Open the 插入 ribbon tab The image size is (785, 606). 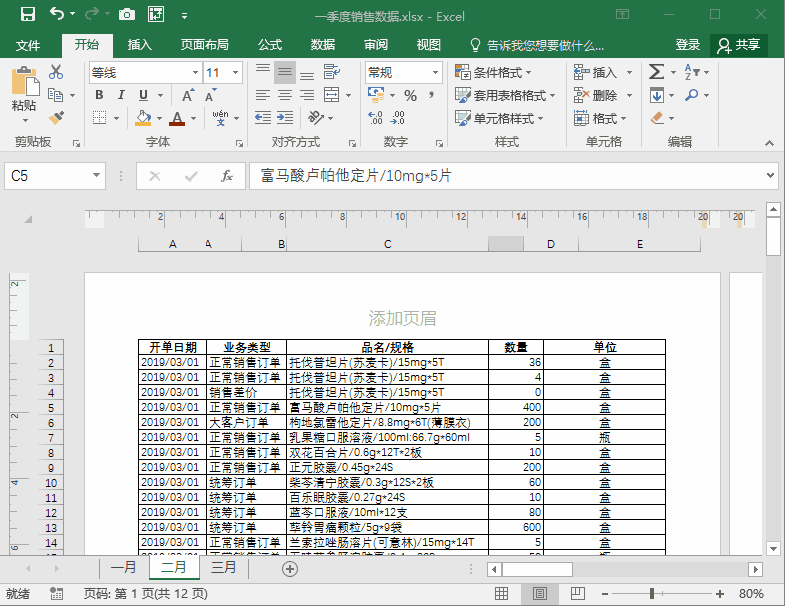pos(140,45)
